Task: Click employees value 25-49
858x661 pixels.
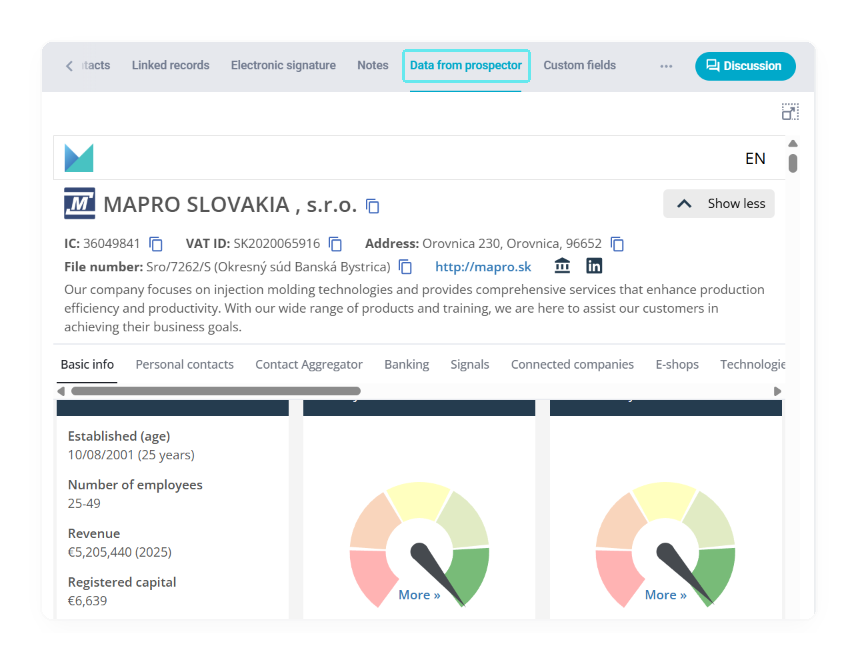Action: (x=84, y=503)
